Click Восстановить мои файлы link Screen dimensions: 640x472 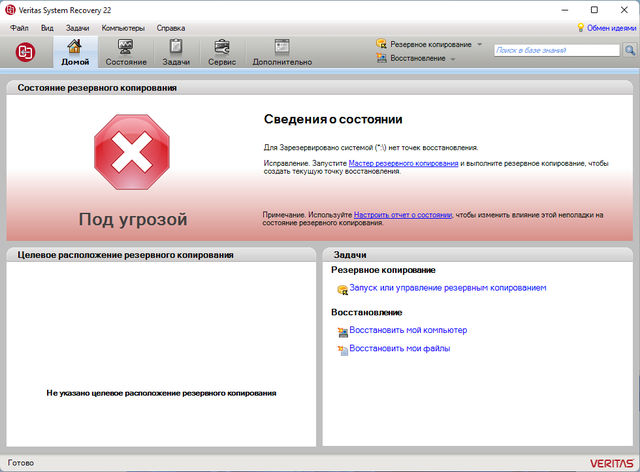click(399, 349)
